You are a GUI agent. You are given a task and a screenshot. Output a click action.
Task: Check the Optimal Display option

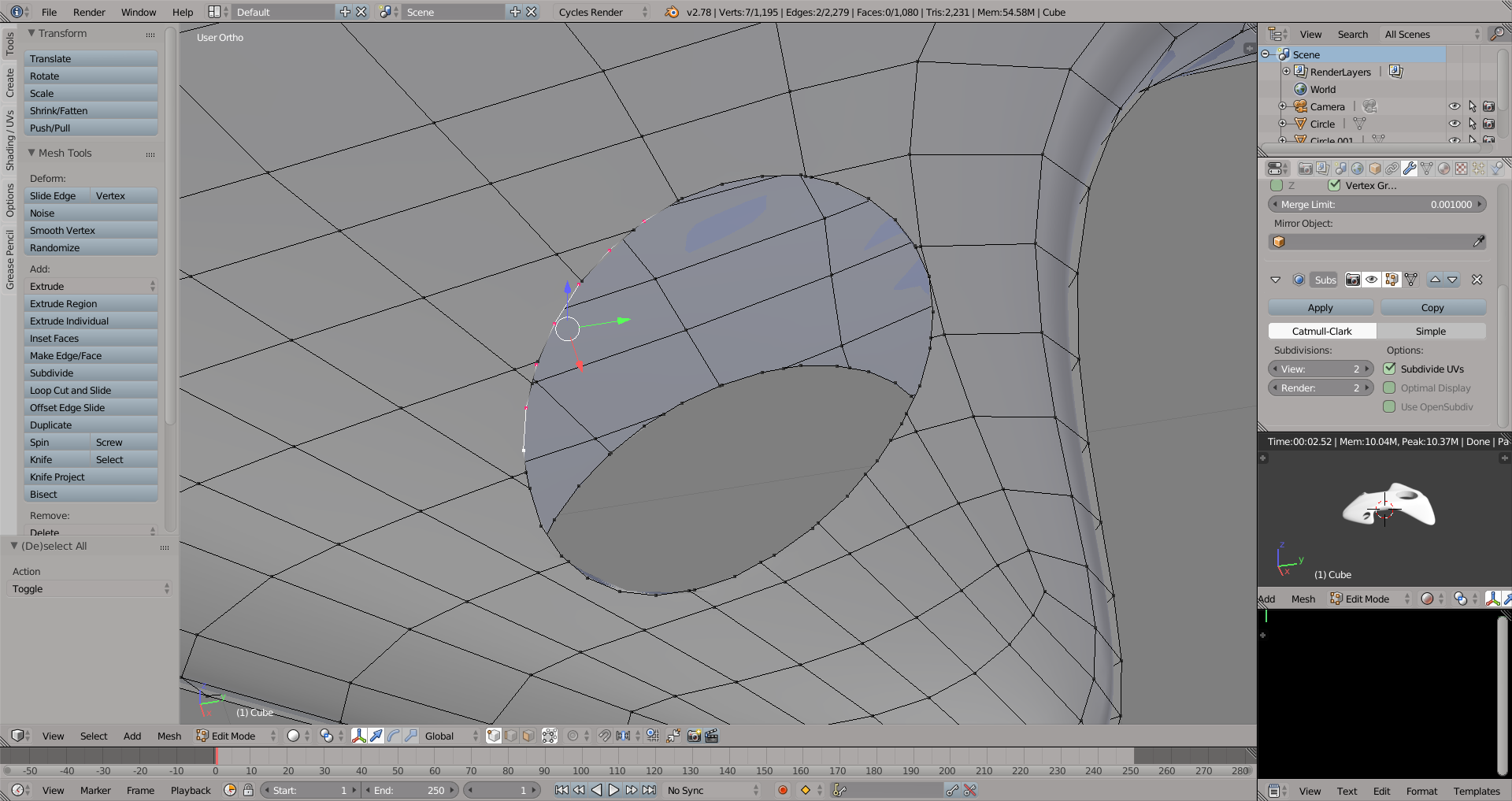1390,388
